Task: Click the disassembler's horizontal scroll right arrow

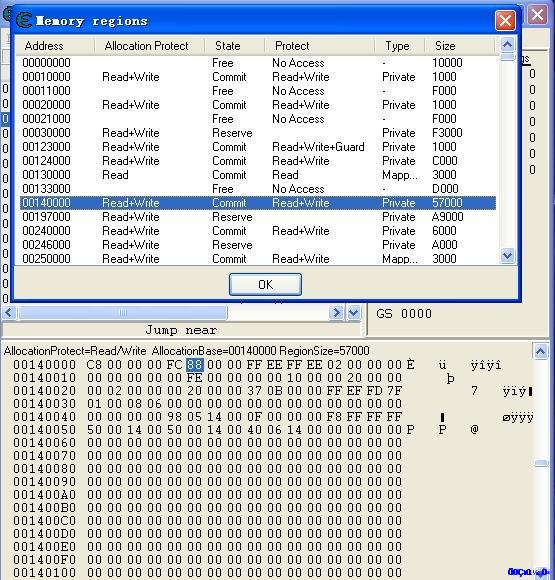Action: point(336,313)
